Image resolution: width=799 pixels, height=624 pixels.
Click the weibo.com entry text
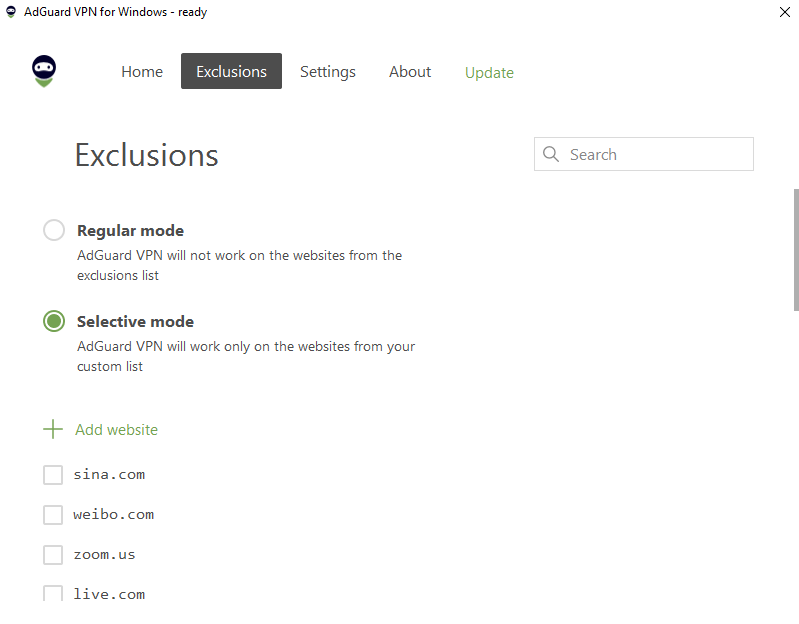114,515
